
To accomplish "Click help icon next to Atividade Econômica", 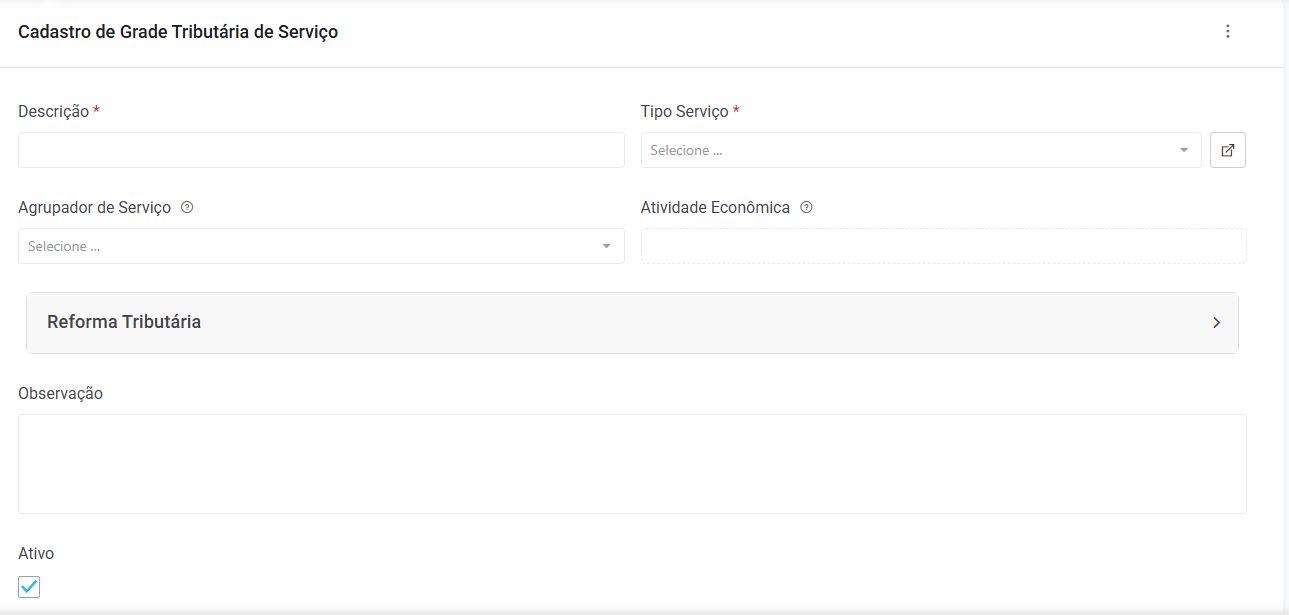I will coord(806,208).
